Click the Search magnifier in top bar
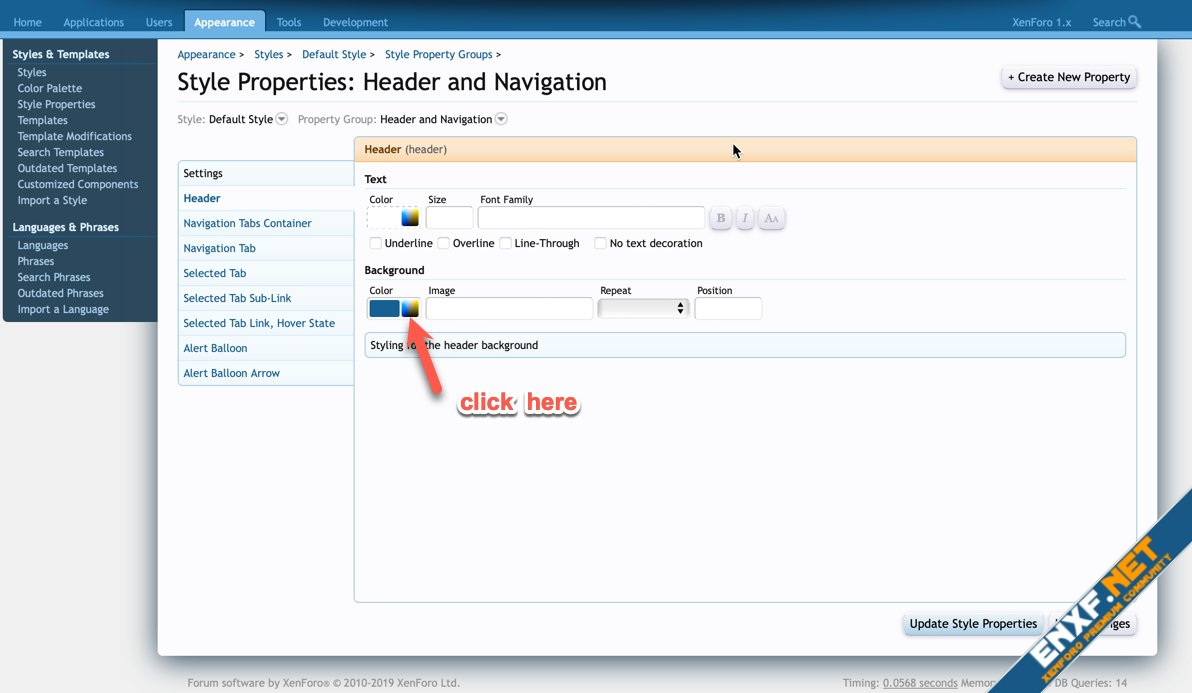The height and width of the screenshot is (693, 1192). point(1133,22)
